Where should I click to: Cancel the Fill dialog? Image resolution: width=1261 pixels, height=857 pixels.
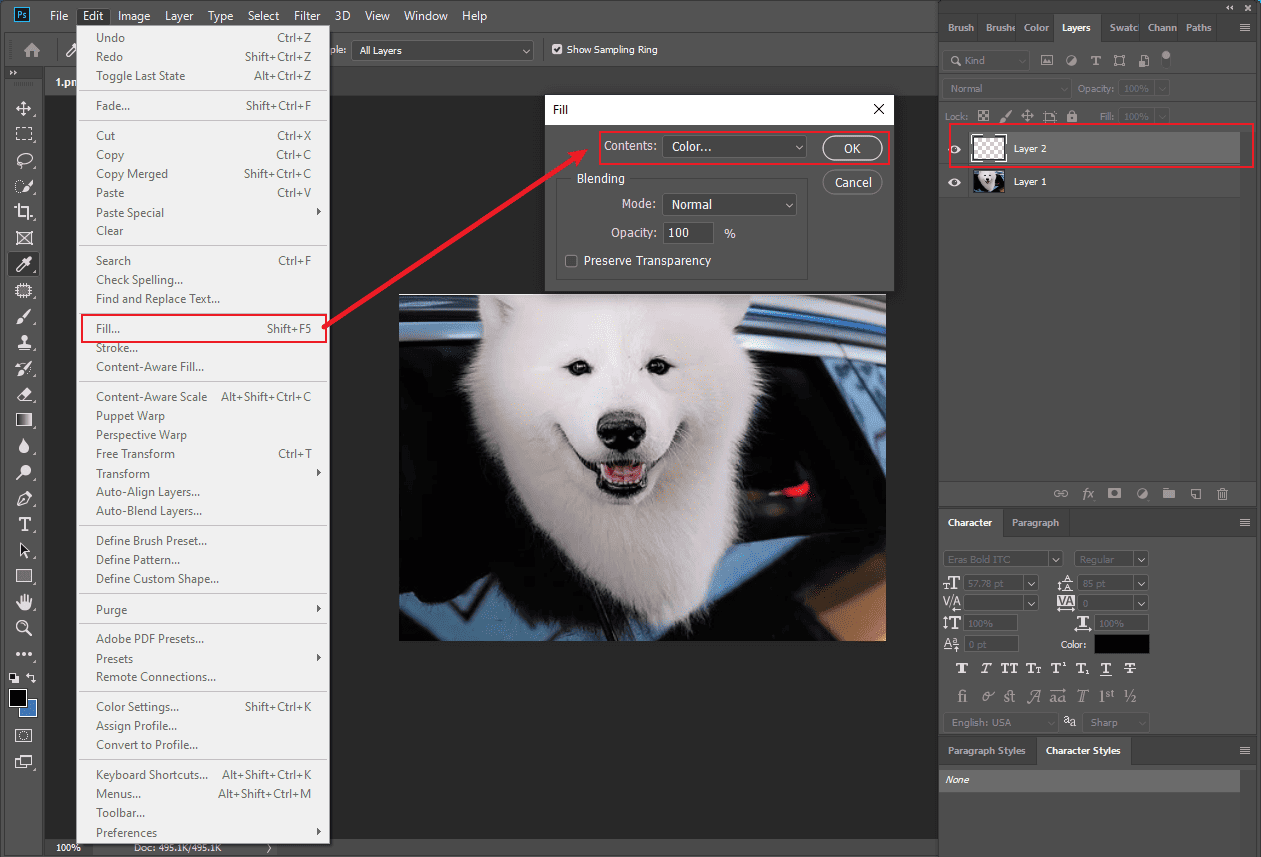click(x=852, y=182)
